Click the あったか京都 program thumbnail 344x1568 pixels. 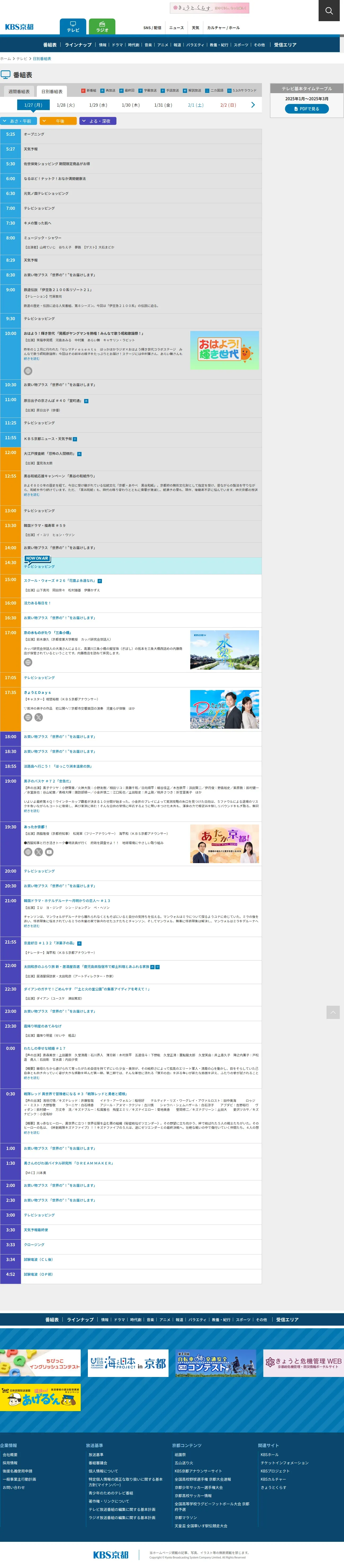[x=225, y=844]
